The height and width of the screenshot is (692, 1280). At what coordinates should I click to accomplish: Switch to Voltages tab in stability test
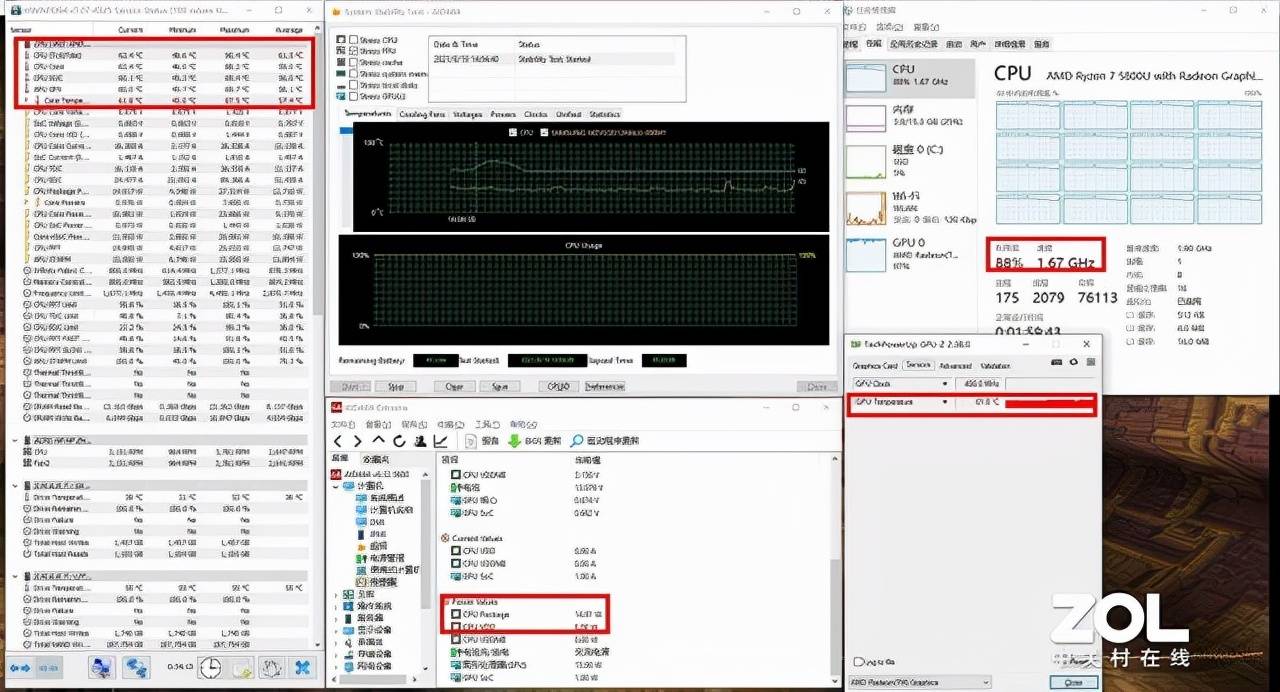468,114
